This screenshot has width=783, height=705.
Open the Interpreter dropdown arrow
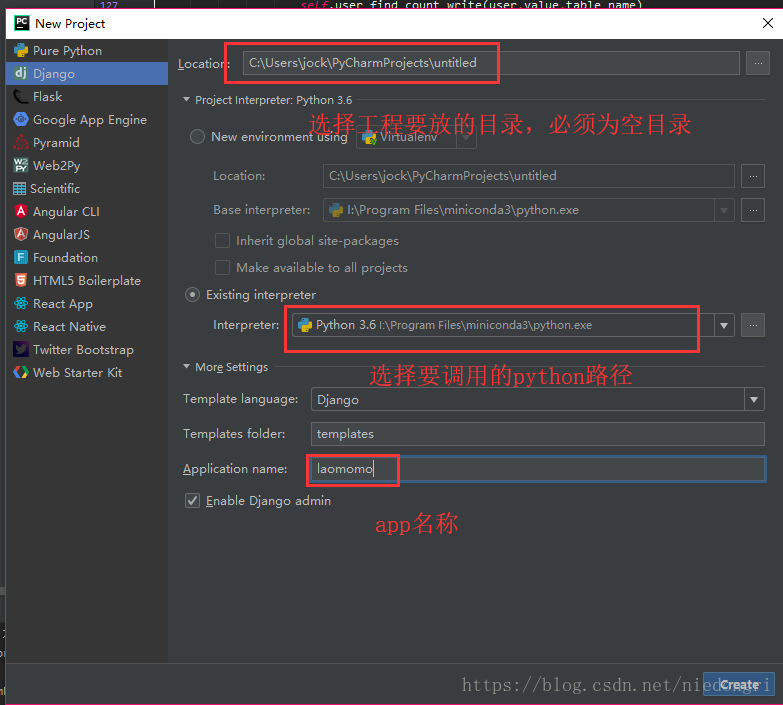click(x=724, y=326)
